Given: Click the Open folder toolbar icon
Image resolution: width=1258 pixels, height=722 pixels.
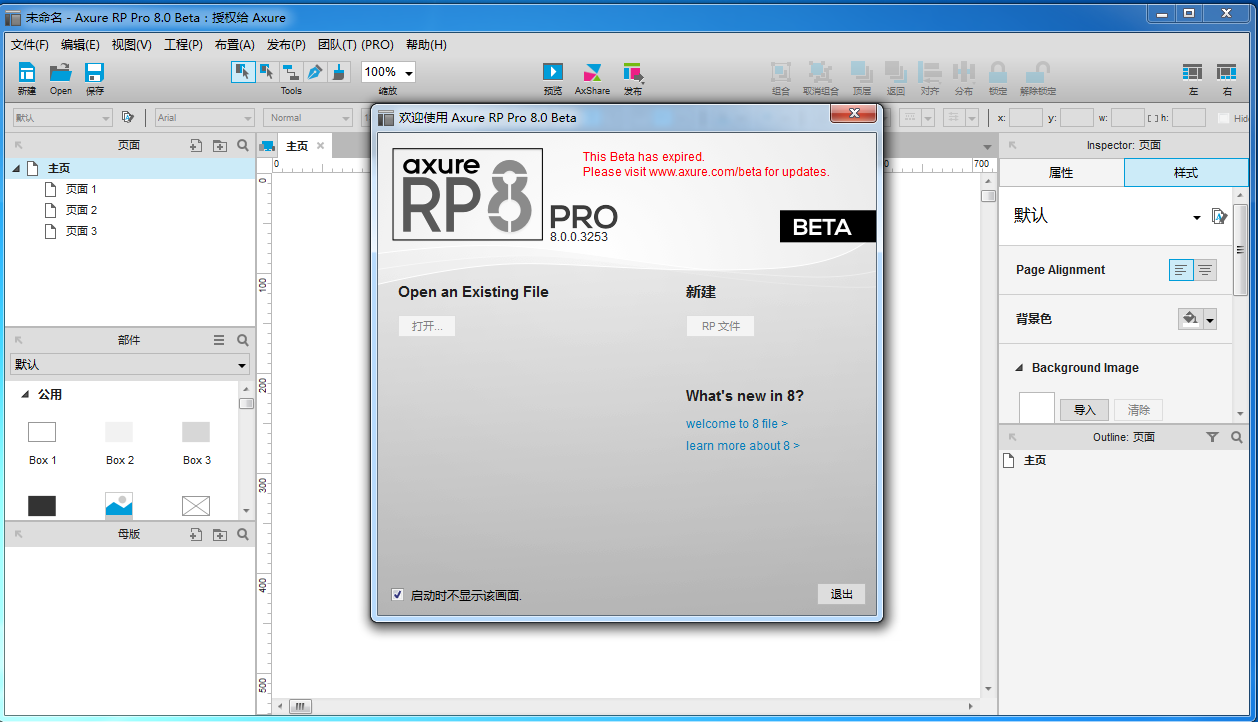Looking at the screenshot, I should 61,72.
